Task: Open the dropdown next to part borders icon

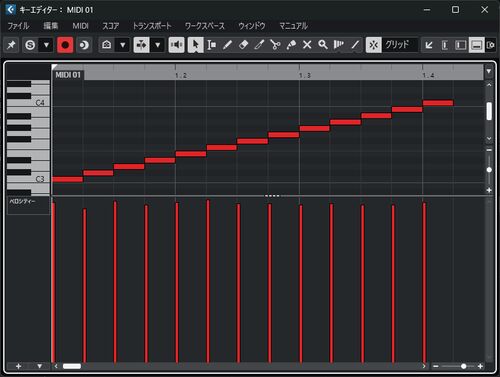Action: (123, 45)
